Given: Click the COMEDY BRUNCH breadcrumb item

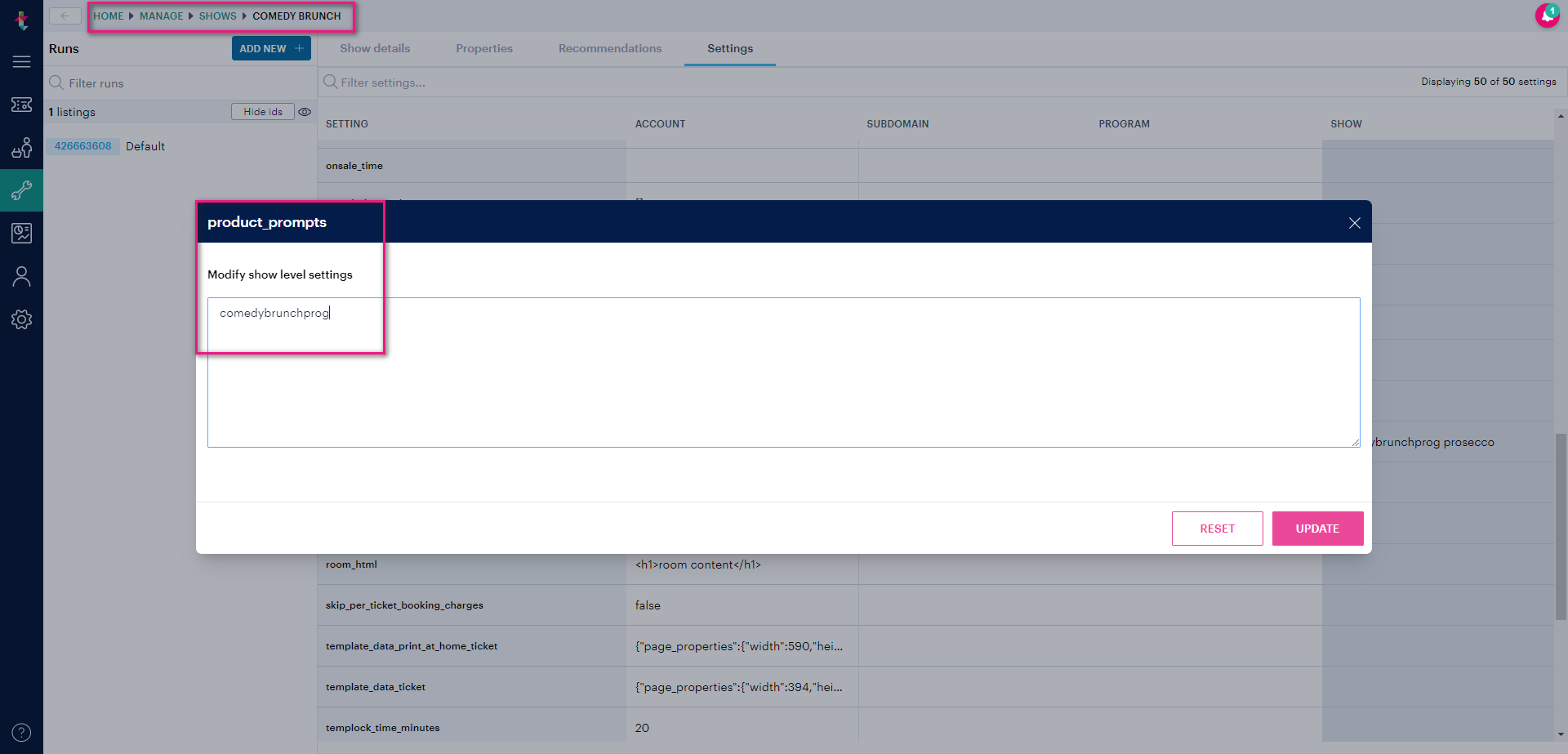Looking at the screenshot, I should pyautogui.click(x=296, y=16).
